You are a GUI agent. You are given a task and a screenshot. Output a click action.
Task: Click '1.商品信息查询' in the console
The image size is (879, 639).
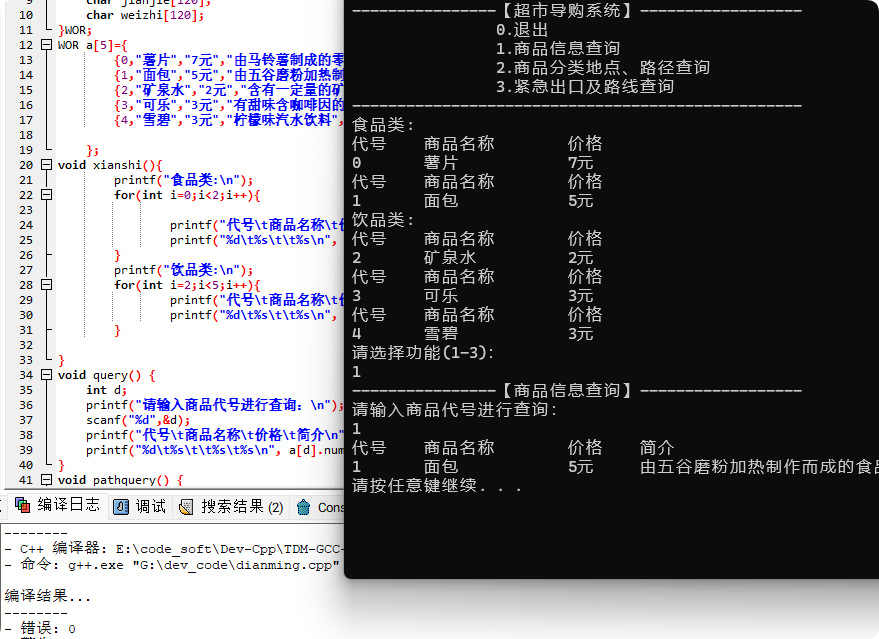pyautogui.click(x=558, y=48)
